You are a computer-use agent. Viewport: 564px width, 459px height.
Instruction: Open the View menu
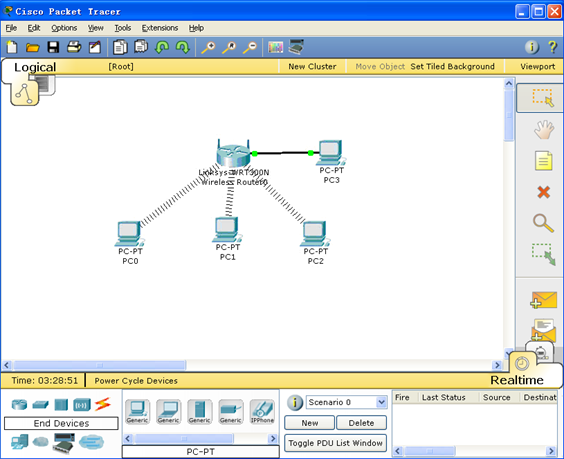click(x=96, y=28)
